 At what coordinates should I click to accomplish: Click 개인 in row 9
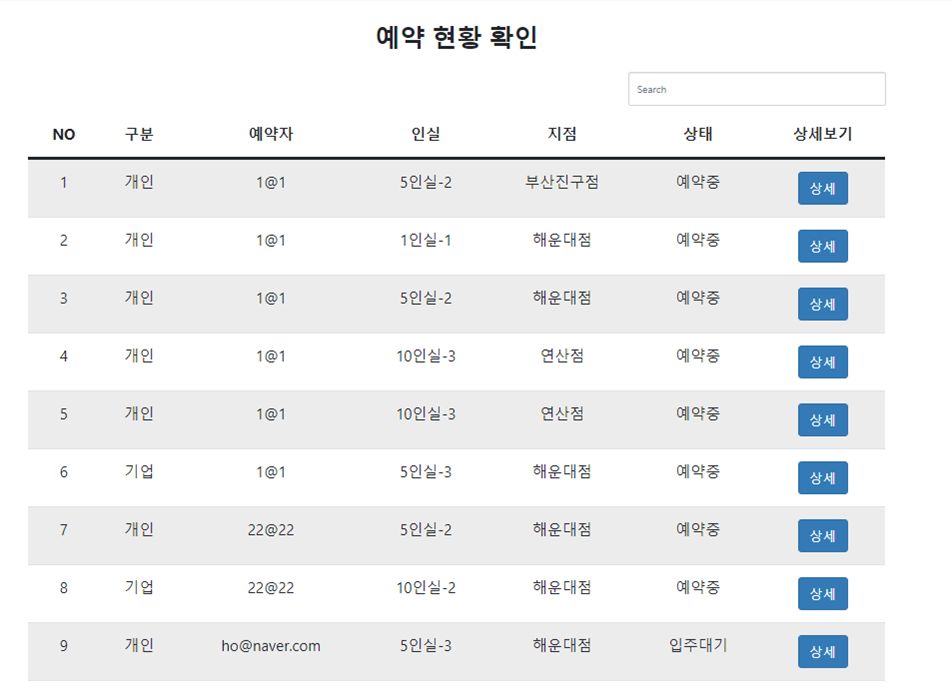(139, 645)
